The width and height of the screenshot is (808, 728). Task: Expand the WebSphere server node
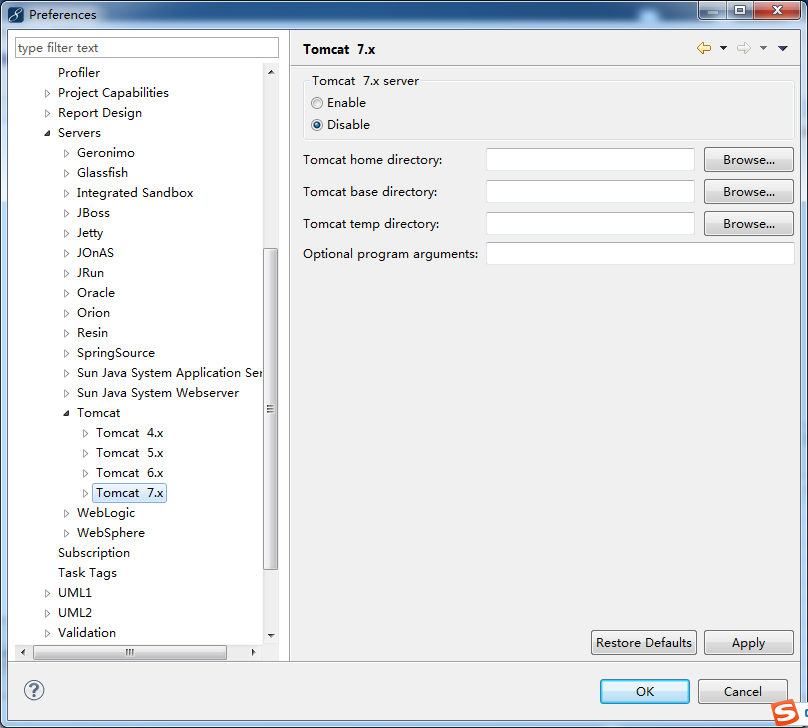tap(66, 533)
